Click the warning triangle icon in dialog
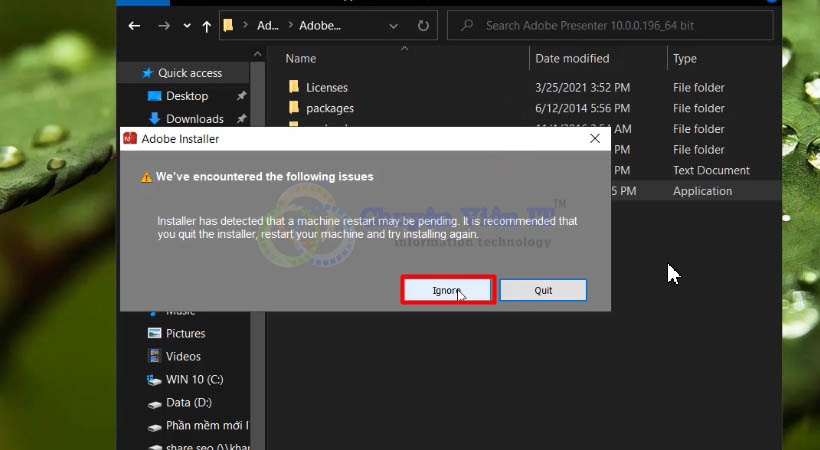The height and width of the screenshot is (450, 820). coord(146,177)
